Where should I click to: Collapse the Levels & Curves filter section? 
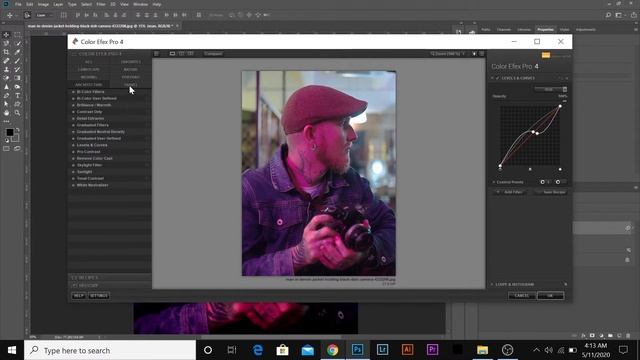[x=492, y=78]
